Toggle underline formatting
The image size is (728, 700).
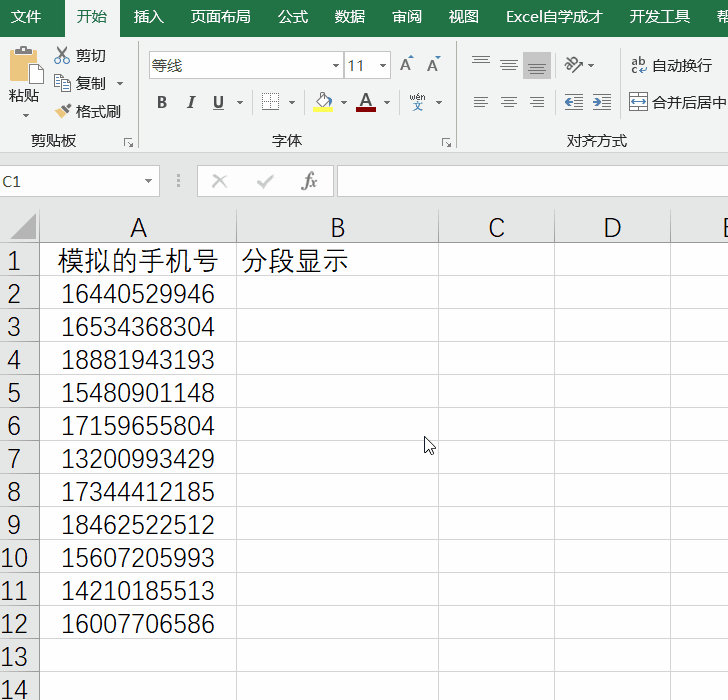(218, 102)
